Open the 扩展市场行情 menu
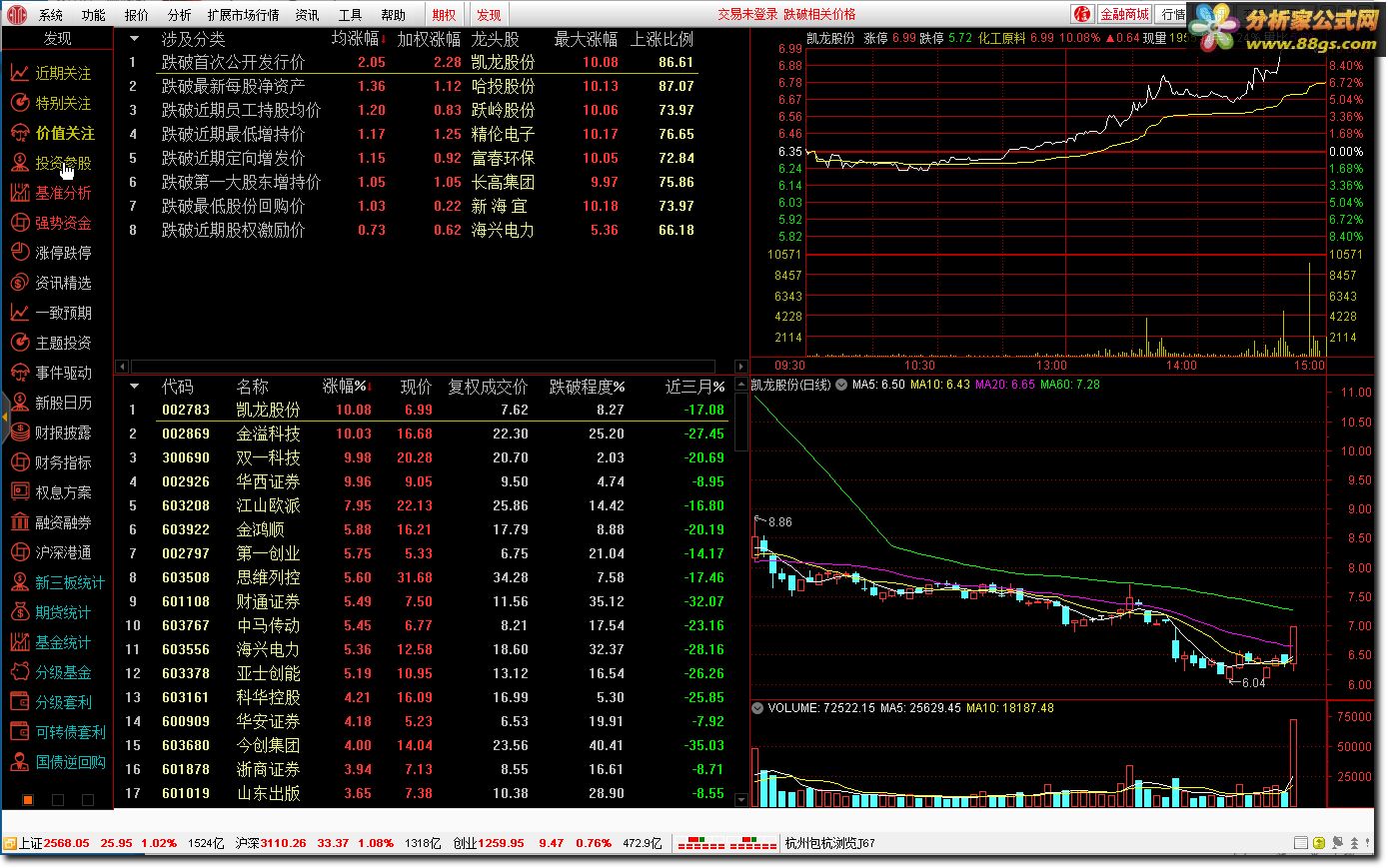 coord(244,15)
